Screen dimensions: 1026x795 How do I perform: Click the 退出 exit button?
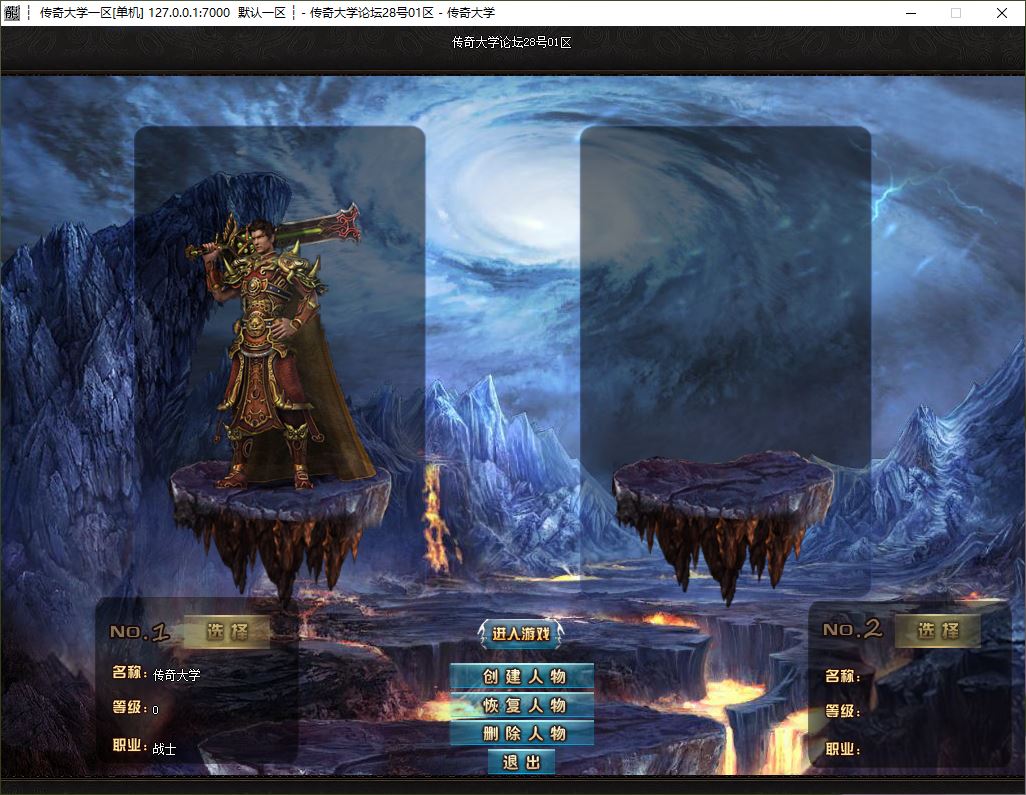[522, 762]
